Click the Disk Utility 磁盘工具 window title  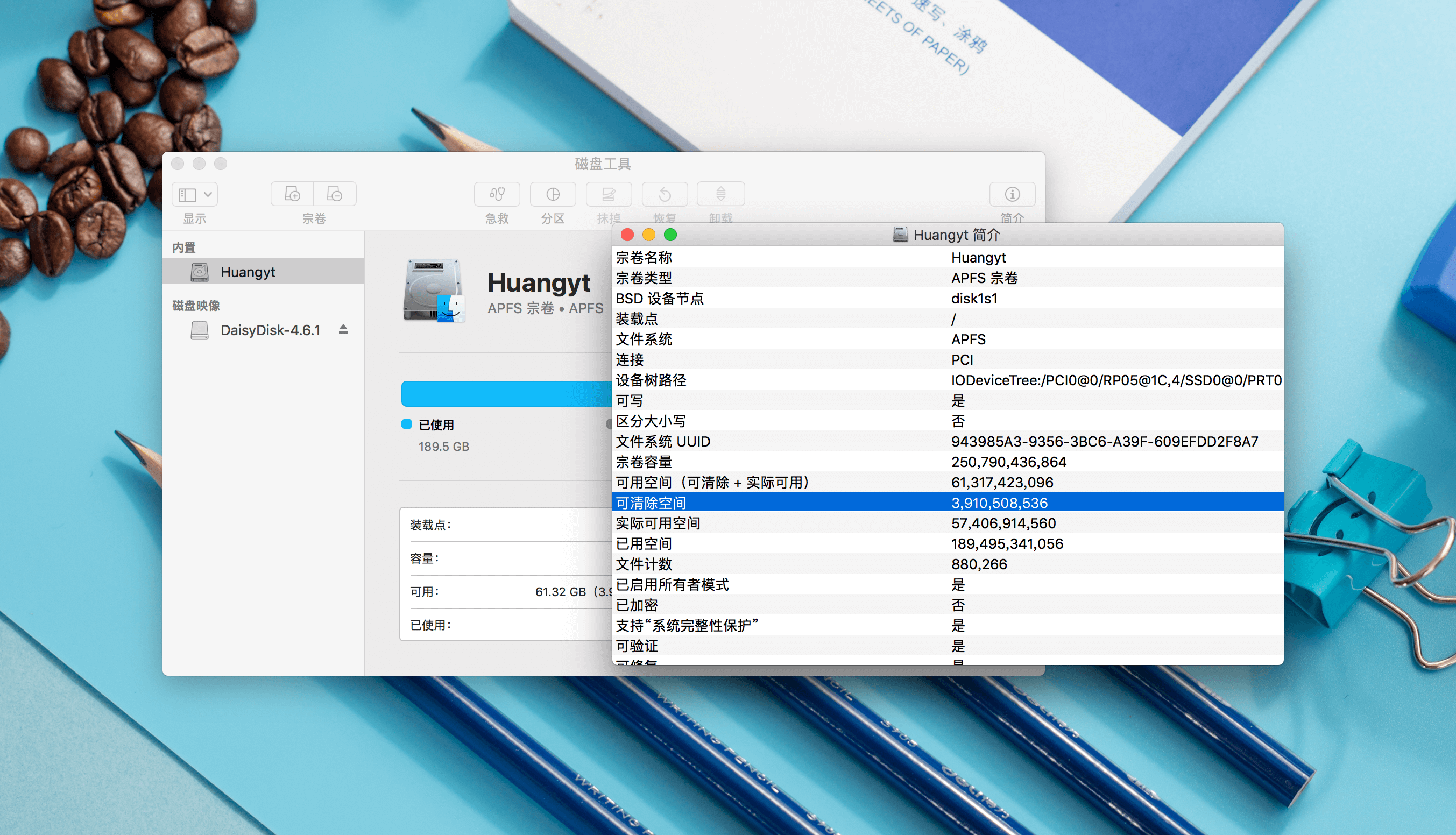coord(603,164)
